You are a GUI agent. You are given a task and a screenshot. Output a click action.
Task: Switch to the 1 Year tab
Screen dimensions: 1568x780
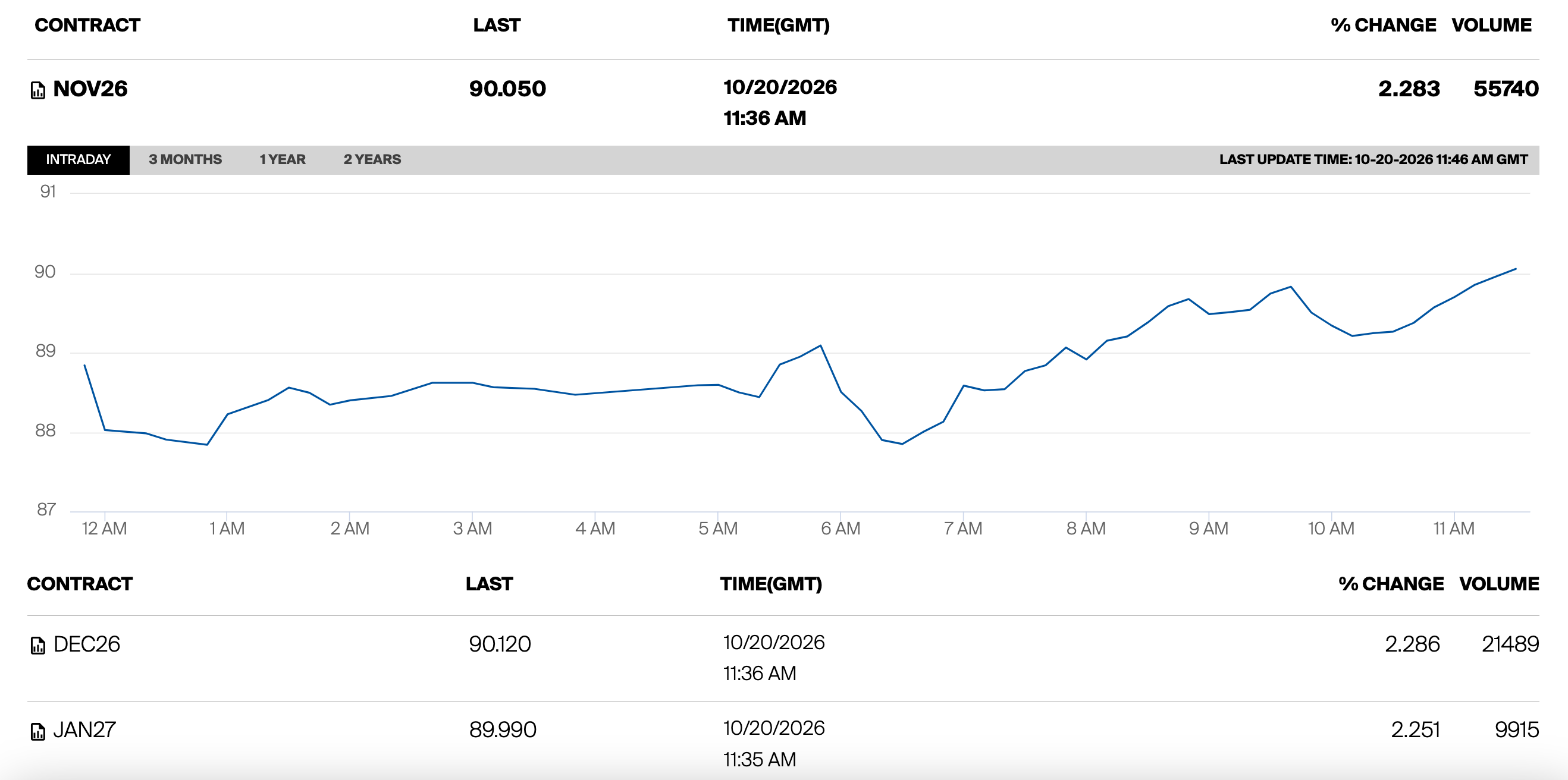(283, 159)
